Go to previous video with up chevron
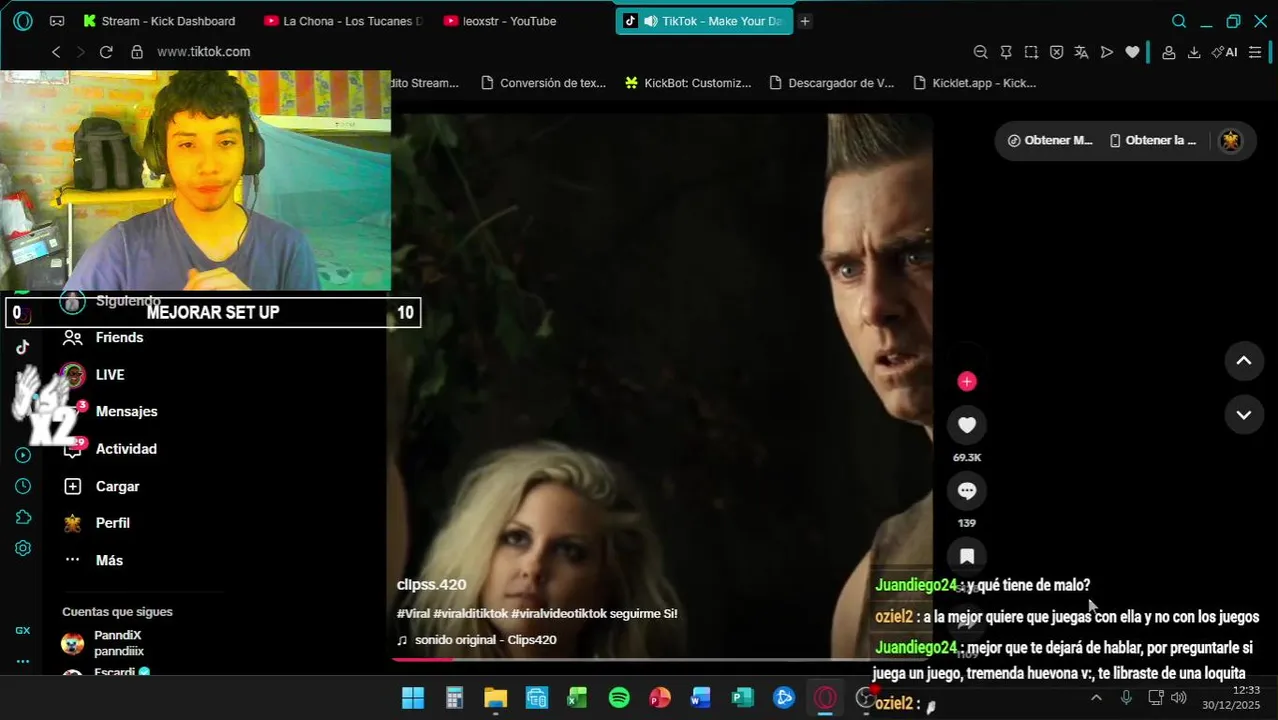Image resolution: width=1278 pixels, height=720 pixels. 1244,361
